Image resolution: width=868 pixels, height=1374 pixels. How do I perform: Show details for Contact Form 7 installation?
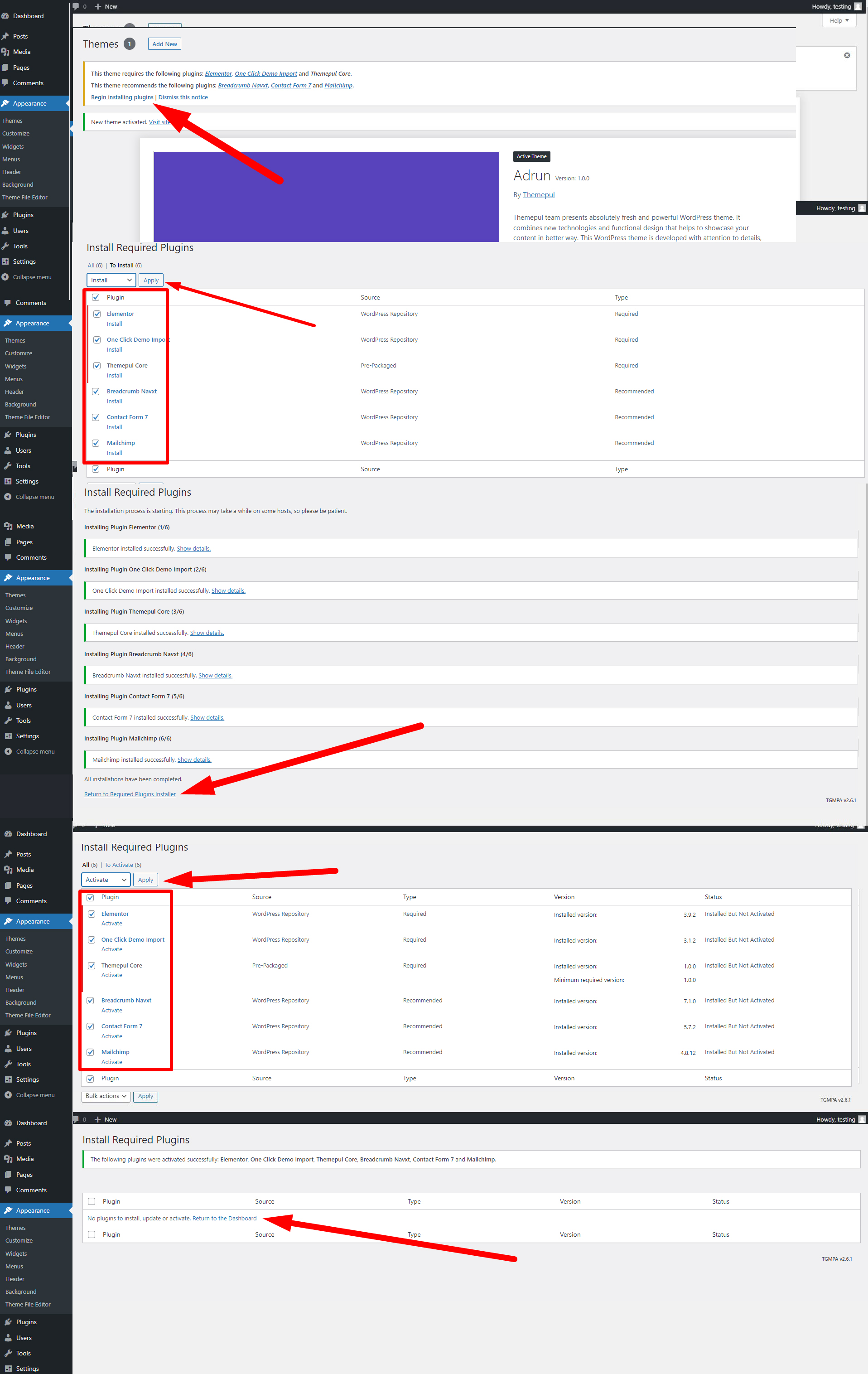207,718
